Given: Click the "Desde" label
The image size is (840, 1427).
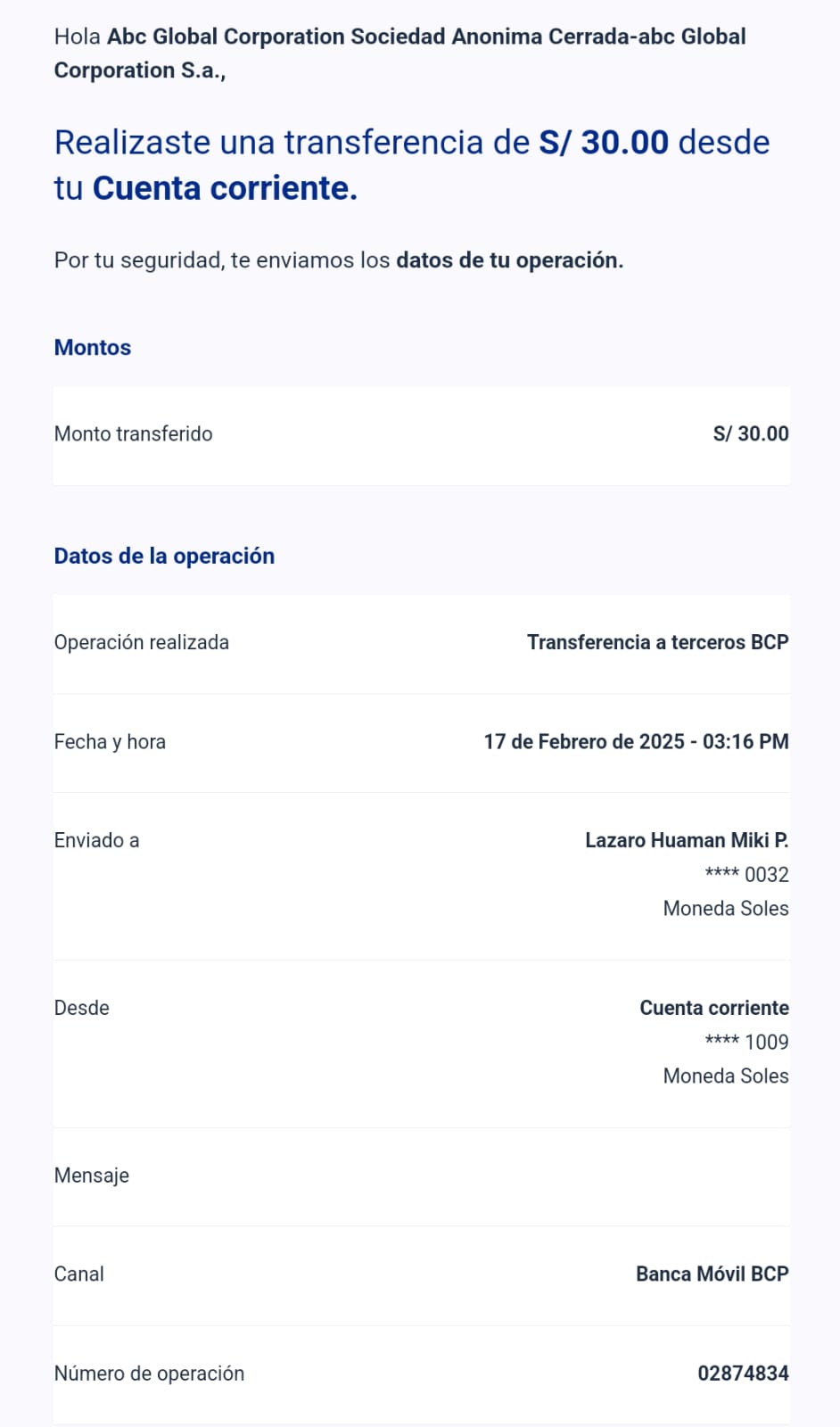Looking at the screenshot, I should 82,1009.
